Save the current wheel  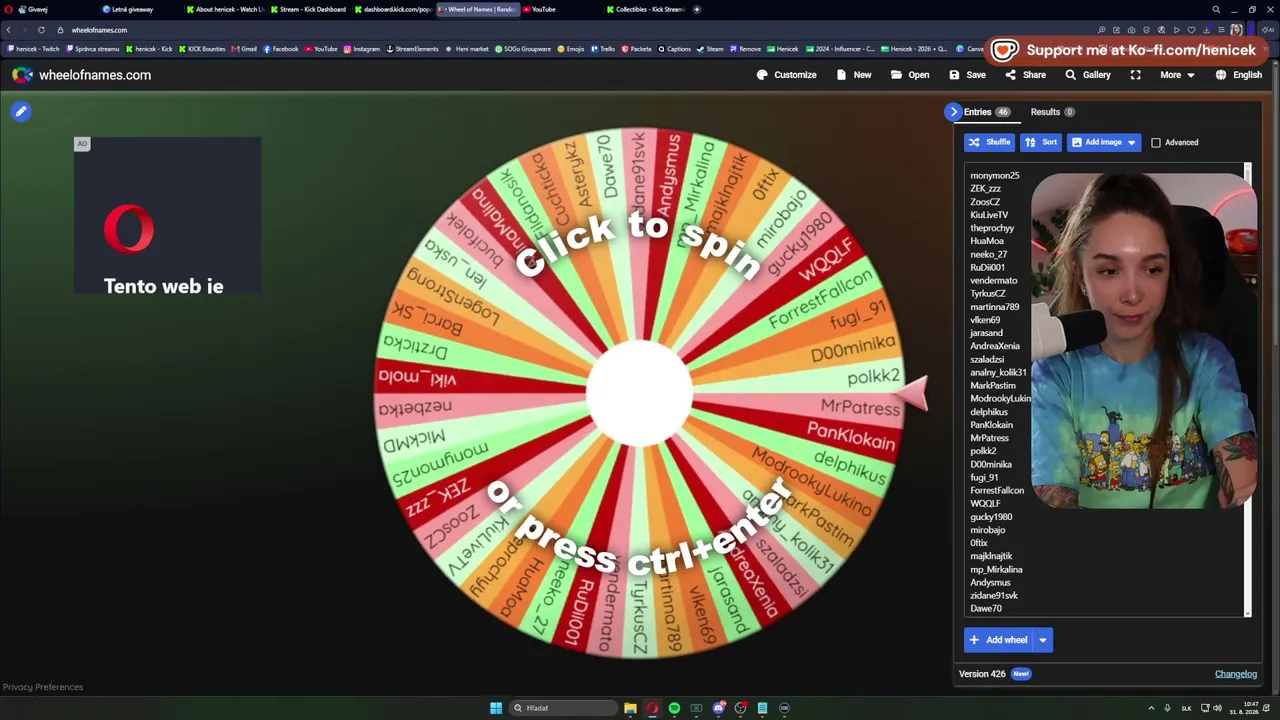click(x=967, y=75)
